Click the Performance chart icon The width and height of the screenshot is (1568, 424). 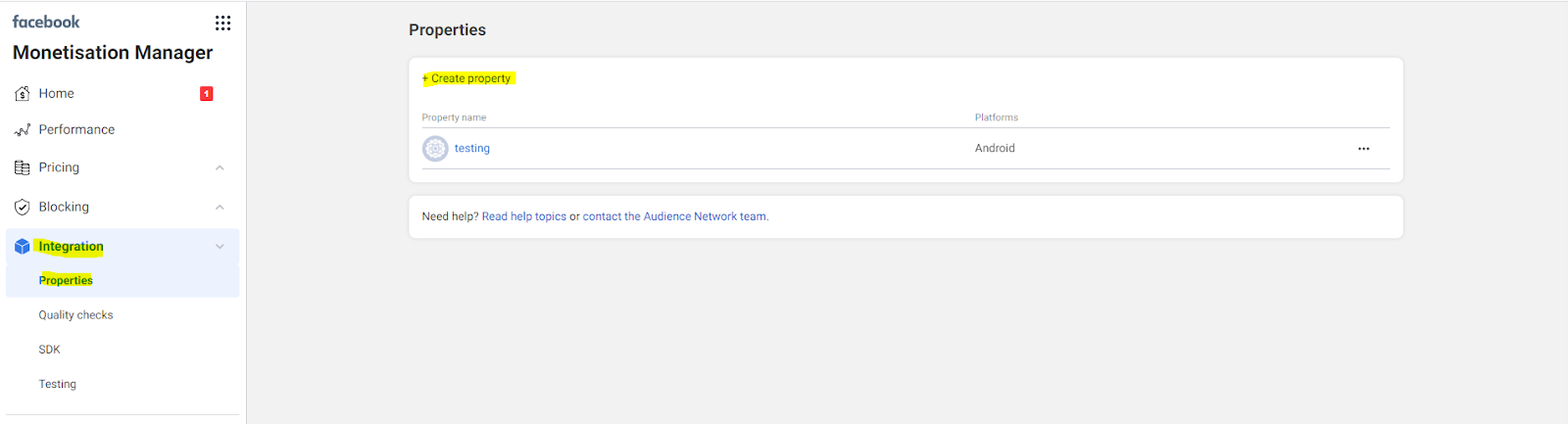click(x=23, y=130)
